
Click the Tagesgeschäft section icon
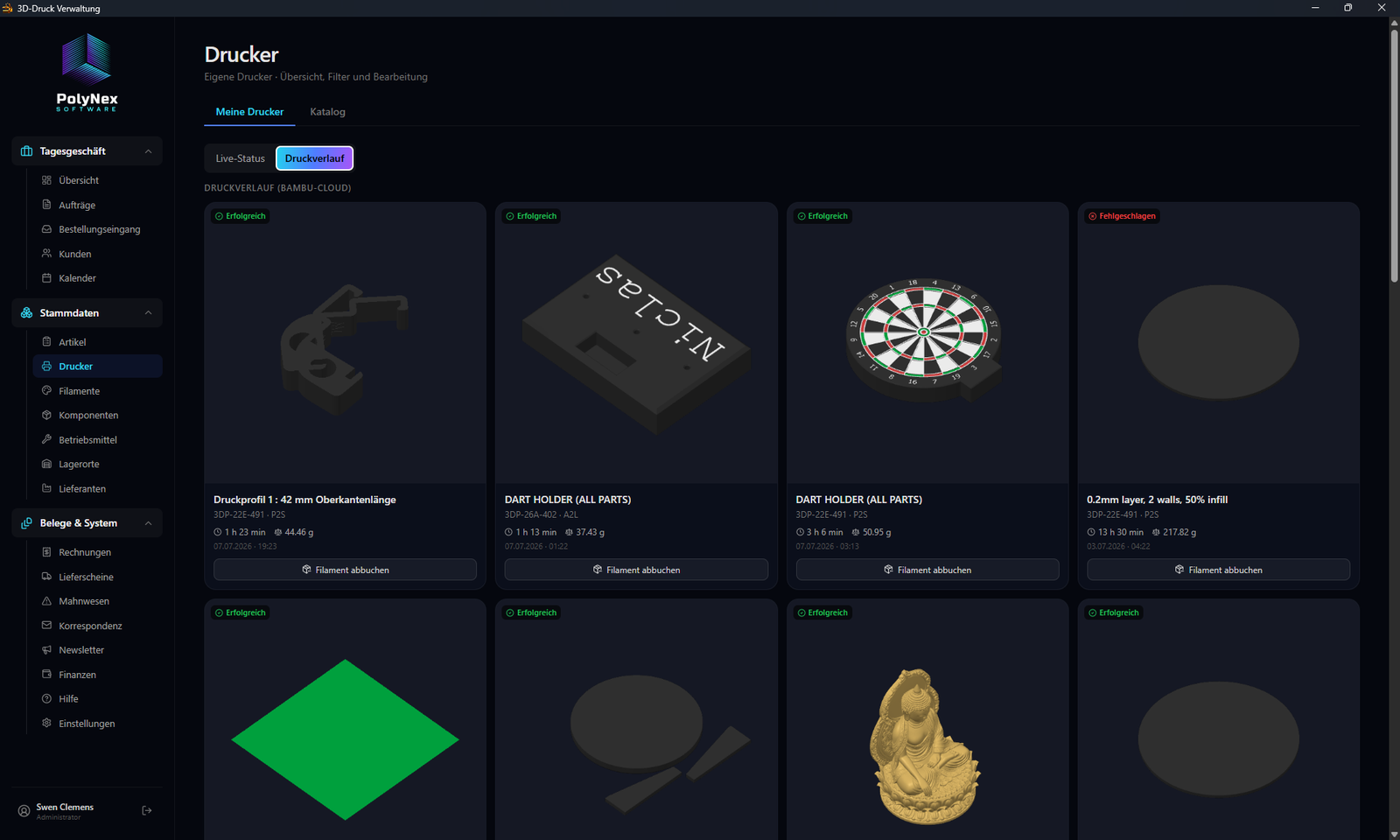click(27, 151)
